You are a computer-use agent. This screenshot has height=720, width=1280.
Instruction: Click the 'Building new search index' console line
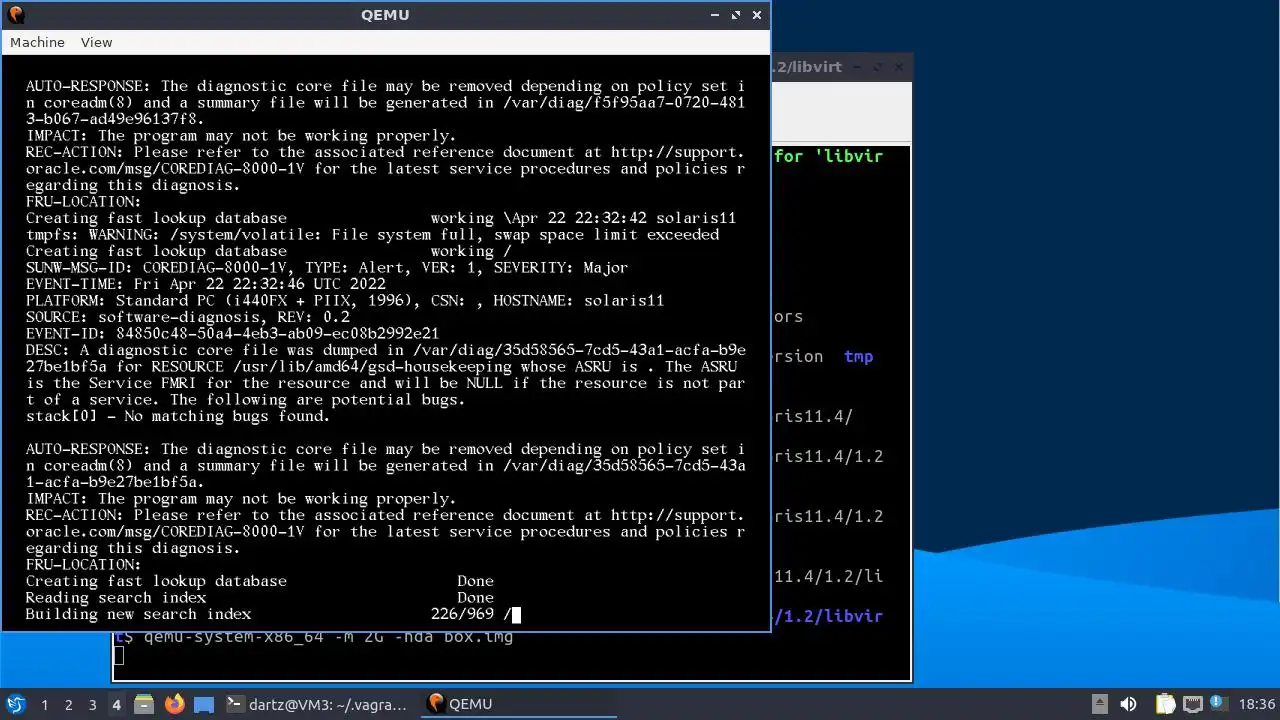tap(138, 614)
